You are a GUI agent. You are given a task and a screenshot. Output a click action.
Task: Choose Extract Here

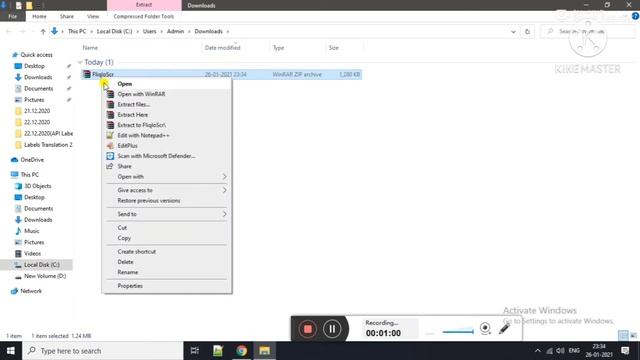(x=133, y=115)
